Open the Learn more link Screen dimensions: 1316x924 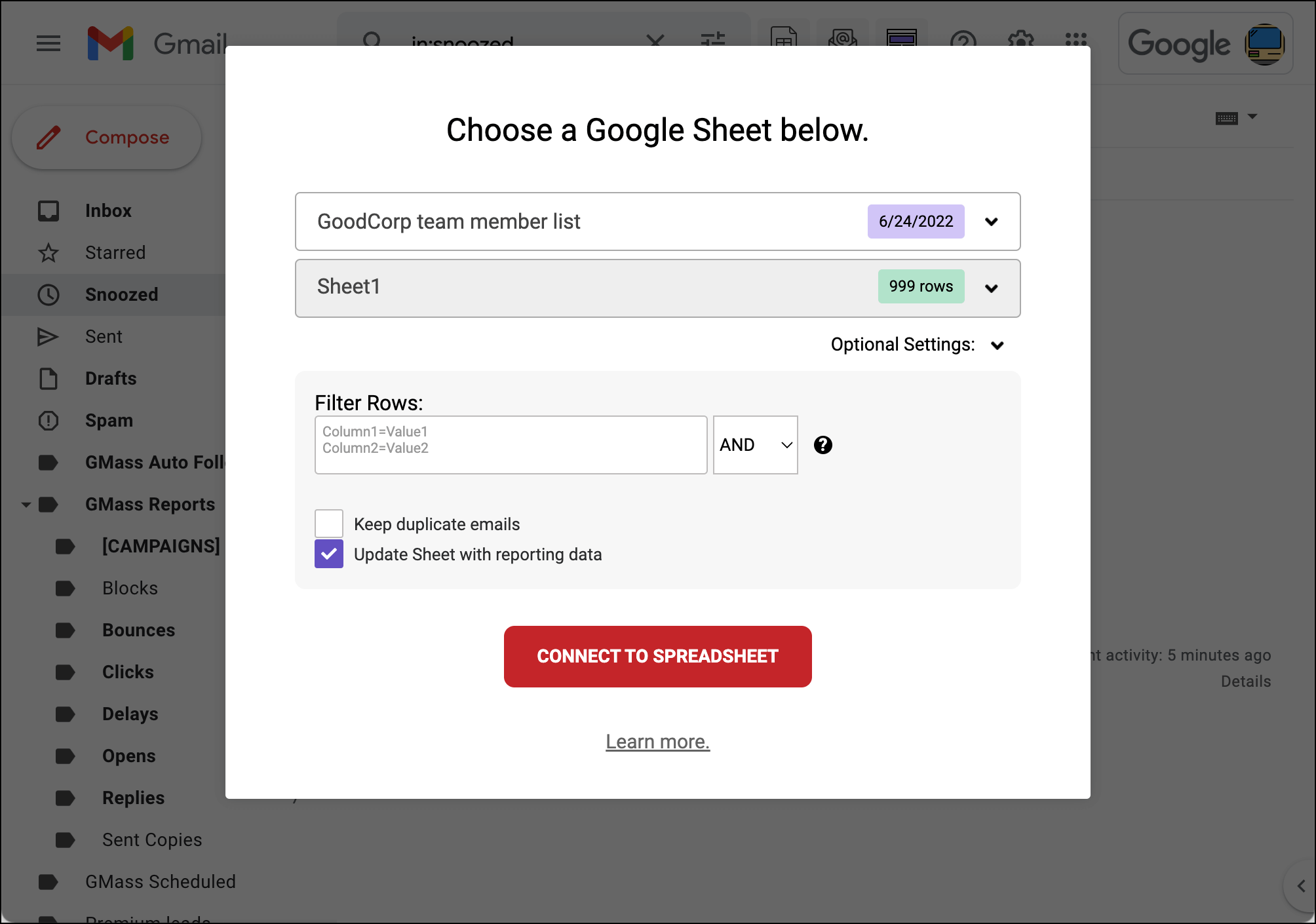pos(657,742)
